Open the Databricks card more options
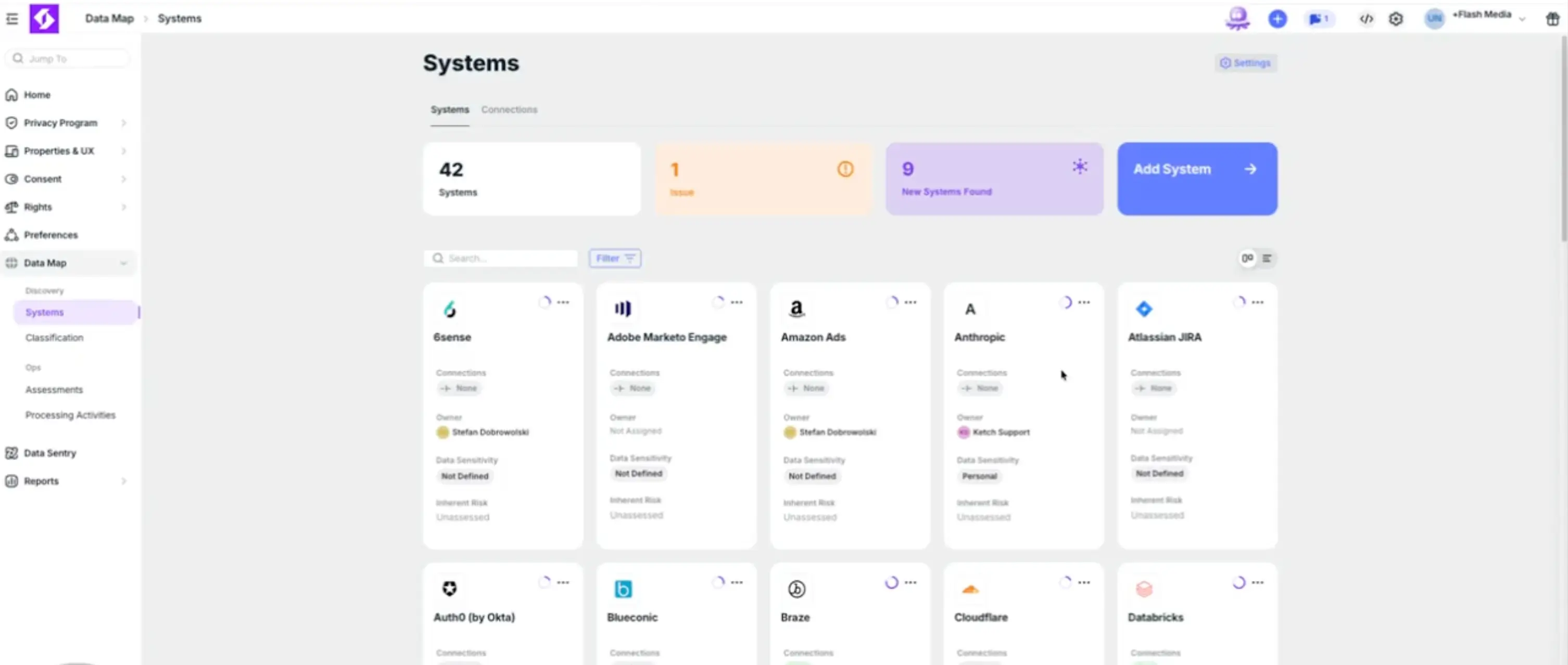The image size is (1568, 665). click(x=1257, y=582)
